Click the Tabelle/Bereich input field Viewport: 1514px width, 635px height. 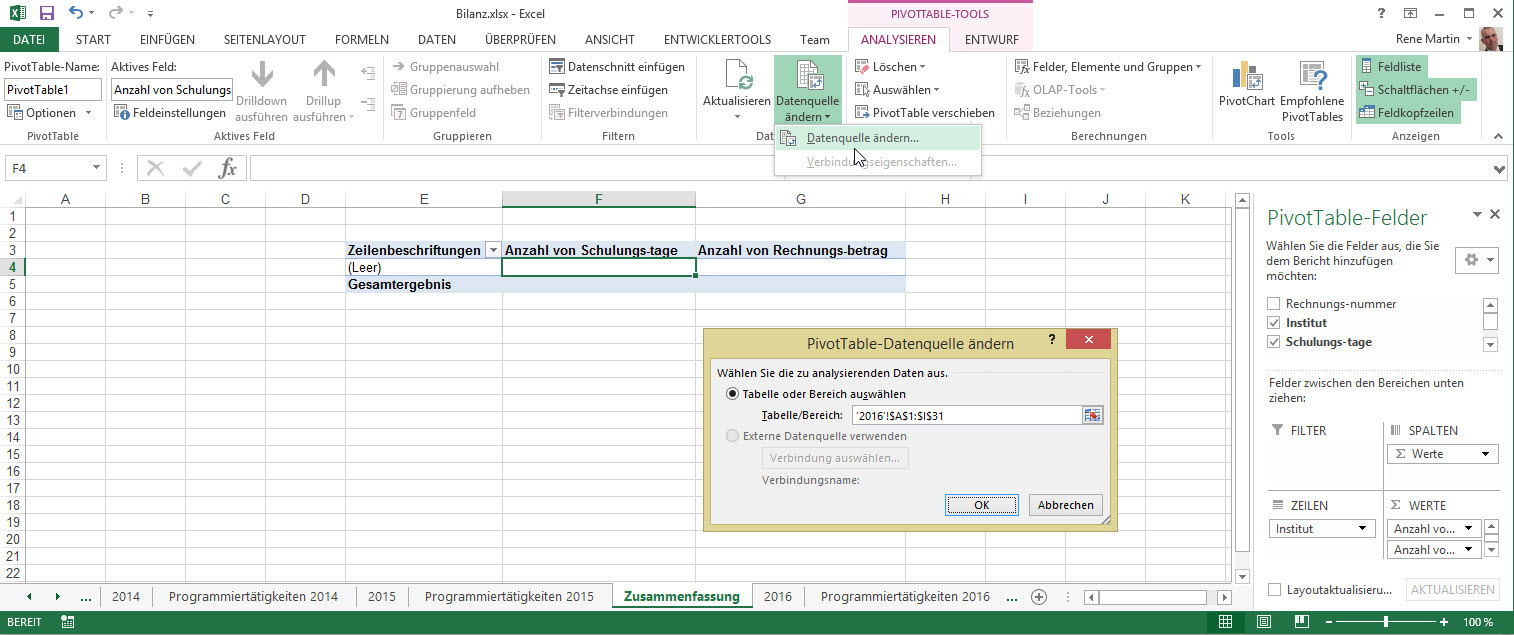pos(967,416)
